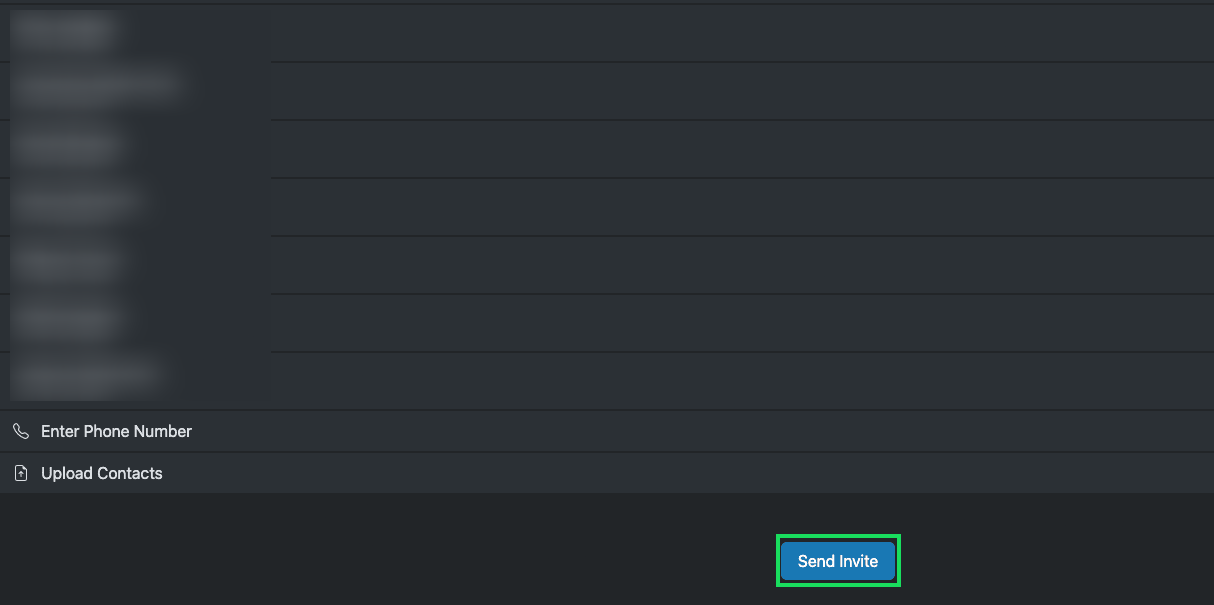The width and height of the screenshot is (1214, 605).
Task: Click the row containing the phone icon
Action: (600, 431)
